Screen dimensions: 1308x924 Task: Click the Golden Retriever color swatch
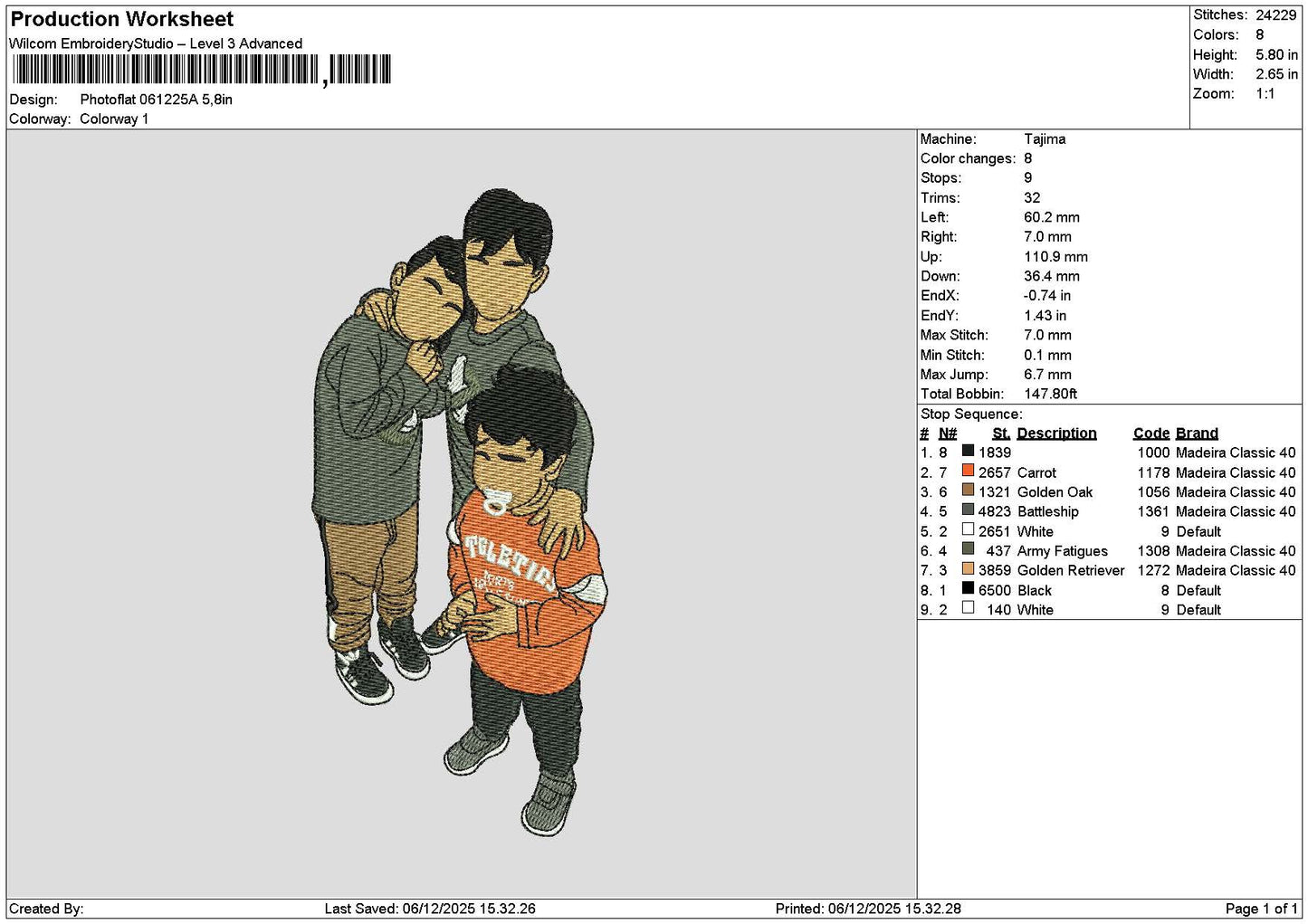coord(968,568)
